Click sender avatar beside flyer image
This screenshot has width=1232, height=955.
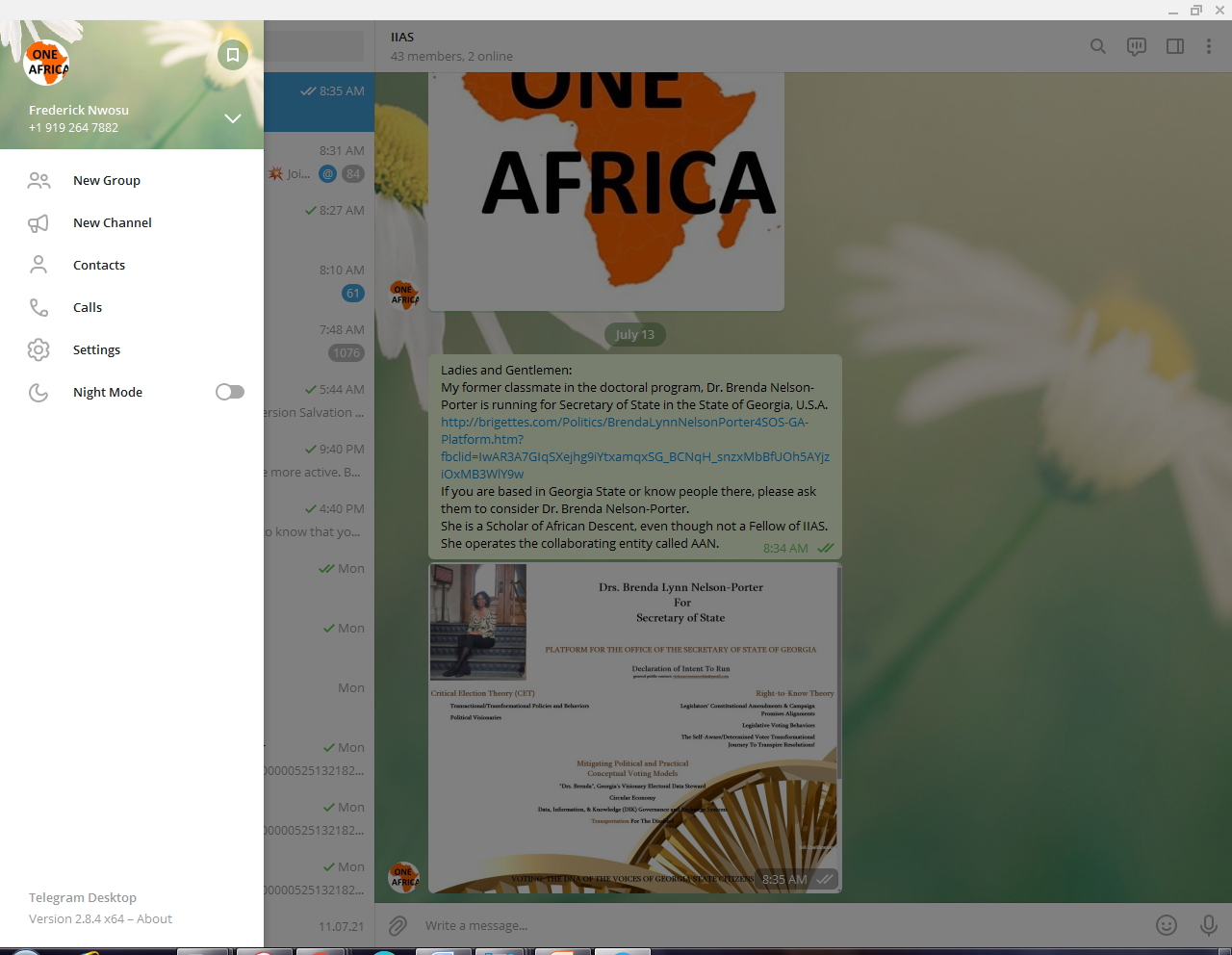tap(404, 877)
